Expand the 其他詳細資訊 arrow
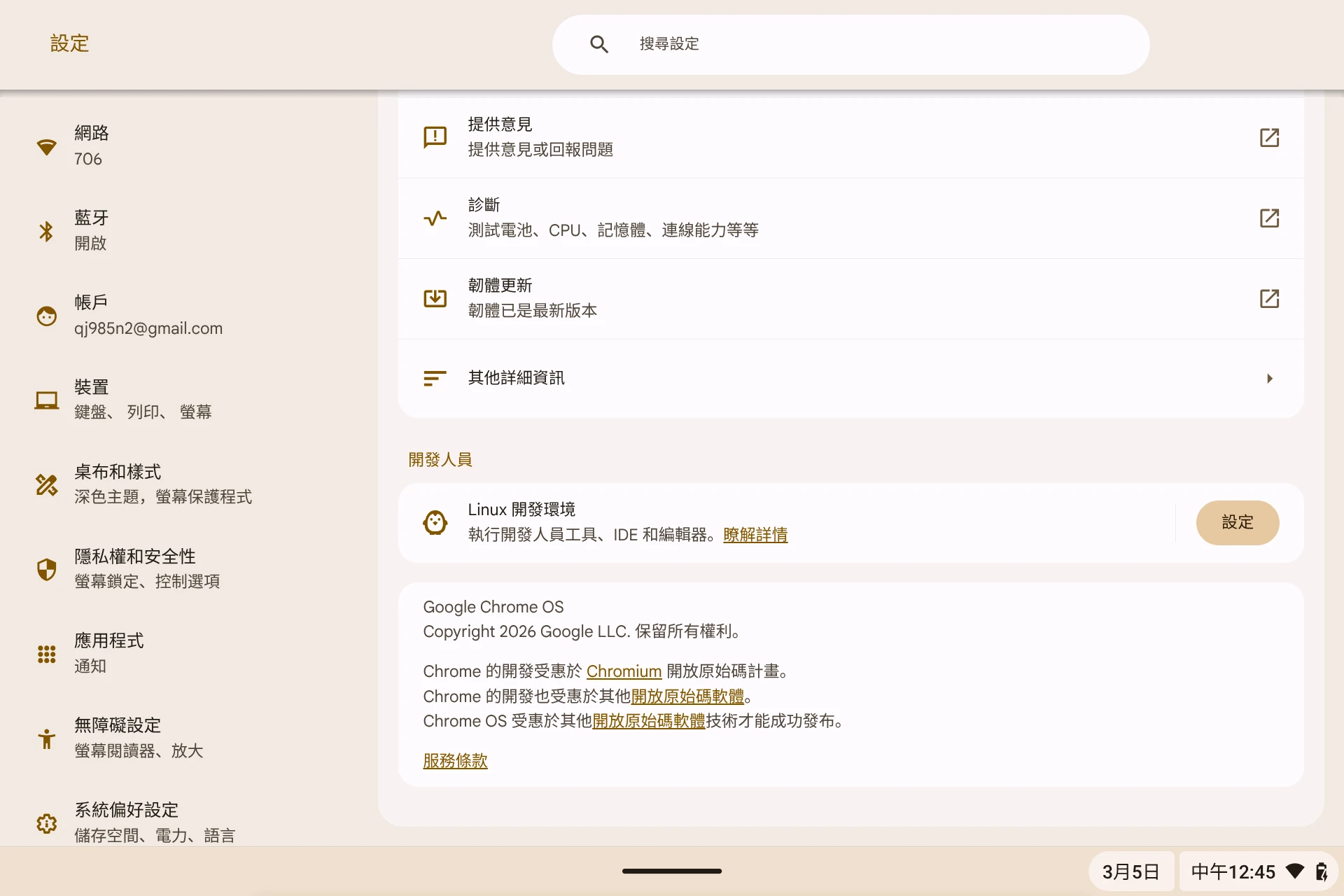The height and width of the screenshot is (896, 1344). click(x=1269, y=379)
